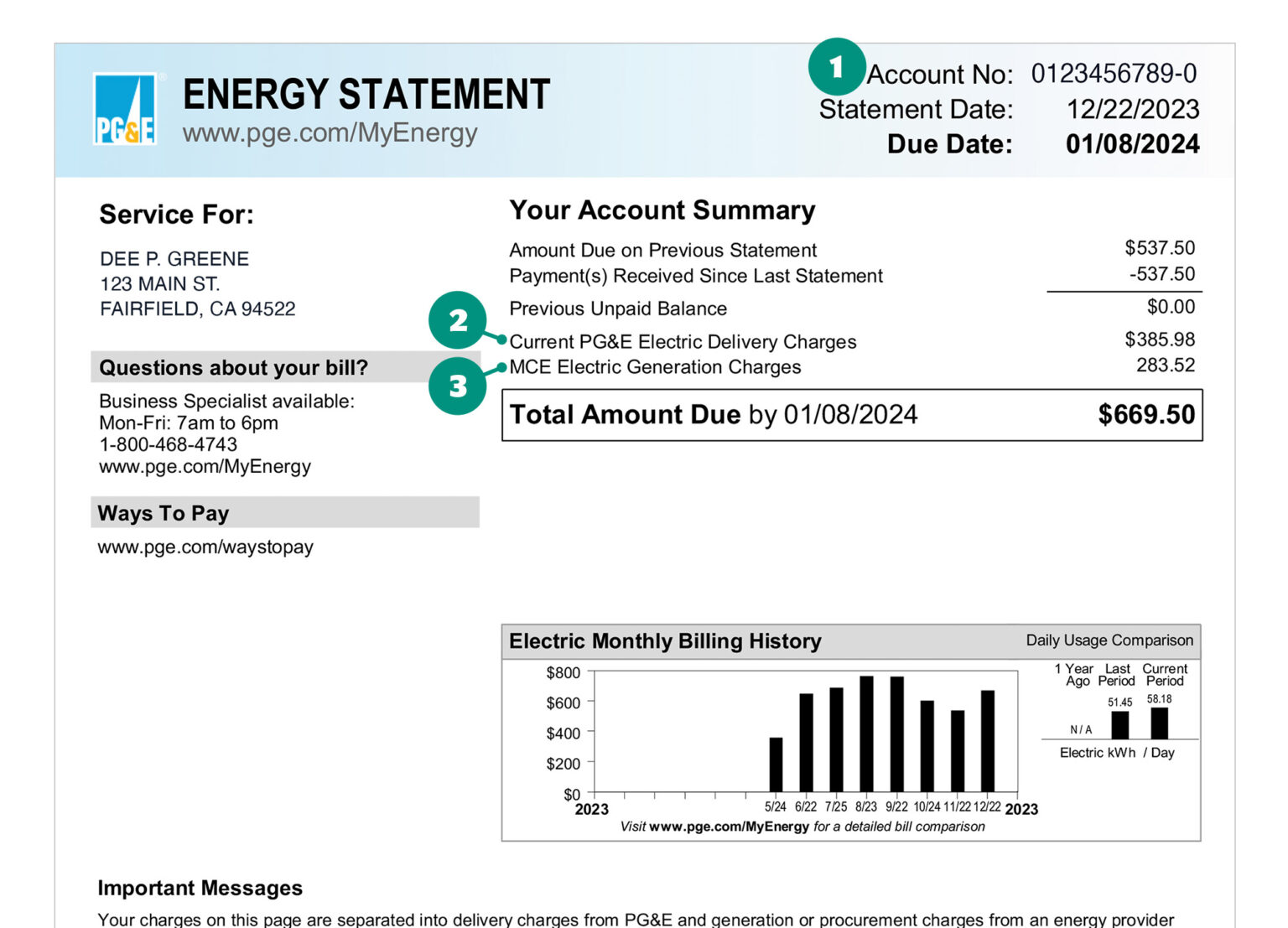The height and width of the screenshot is (928, 1288).
Task: Click the ENERGY STATEMENT heading
Action: pos(366,94)
